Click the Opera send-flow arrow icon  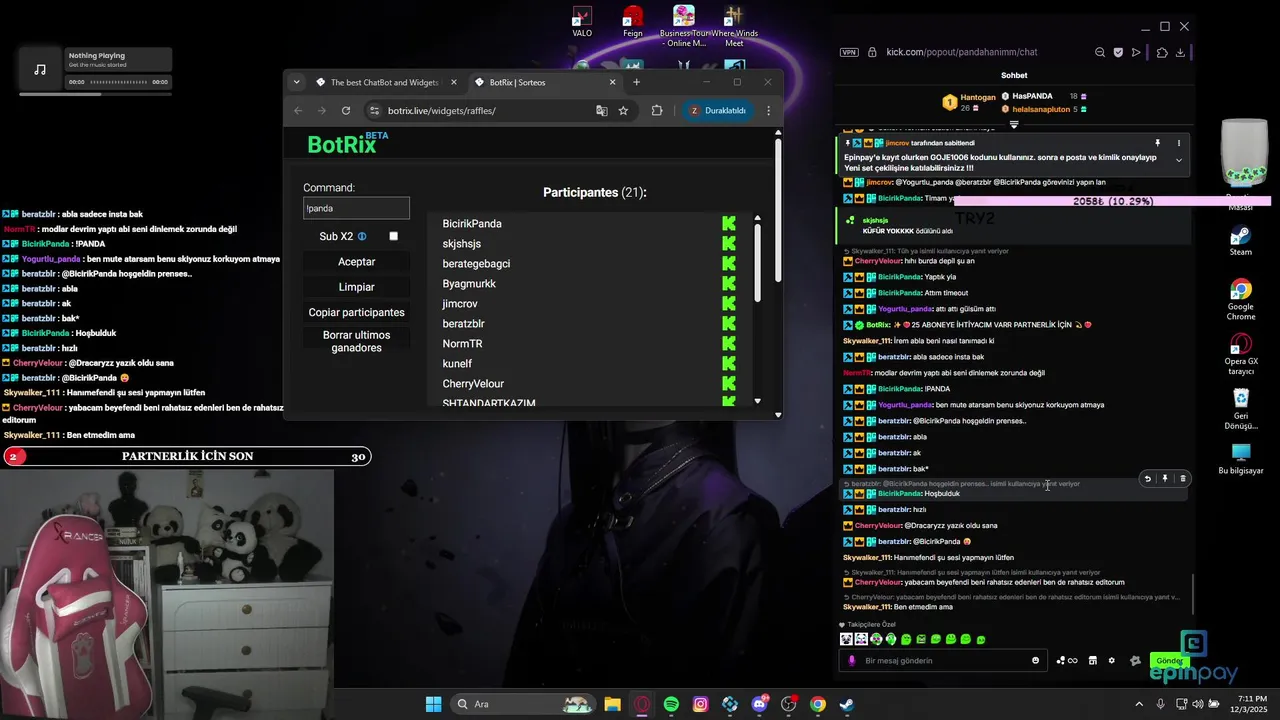(x=1136, y=52)
